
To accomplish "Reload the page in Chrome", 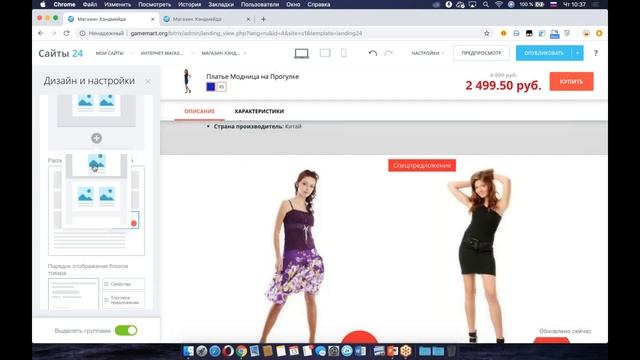I will [x=67, y=33].
